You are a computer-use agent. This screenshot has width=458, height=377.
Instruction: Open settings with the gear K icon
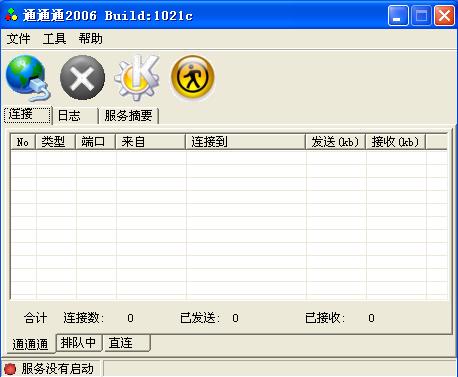[137, 78]
